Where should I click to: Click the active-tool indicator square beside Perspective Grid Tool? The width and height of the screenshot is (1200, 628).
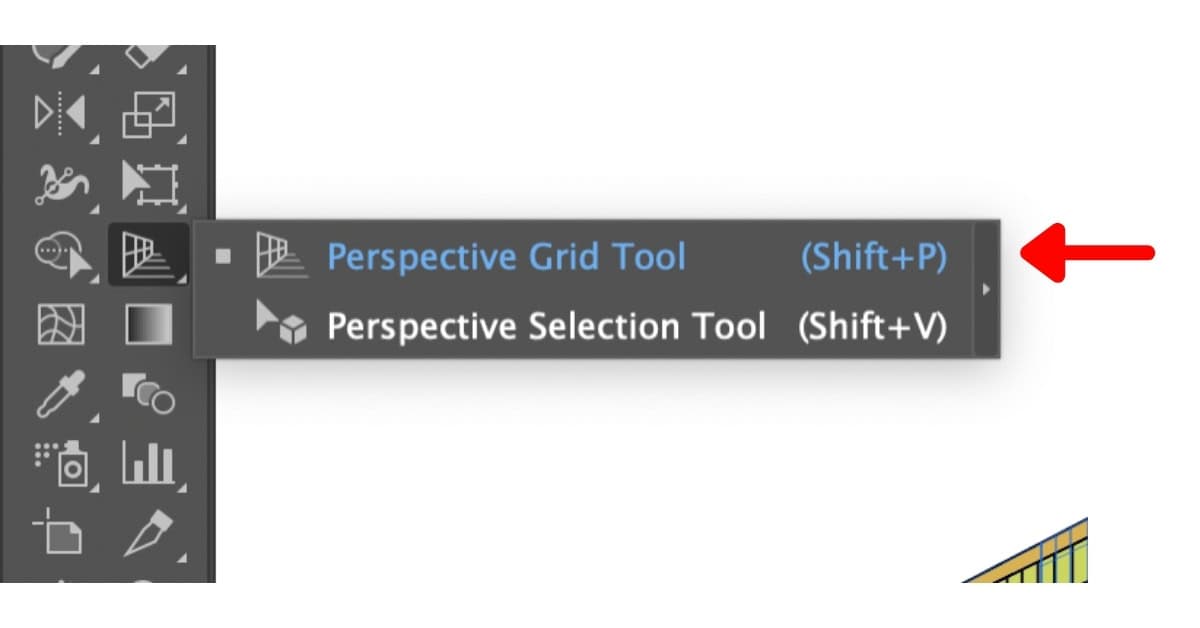click(225, 257)
